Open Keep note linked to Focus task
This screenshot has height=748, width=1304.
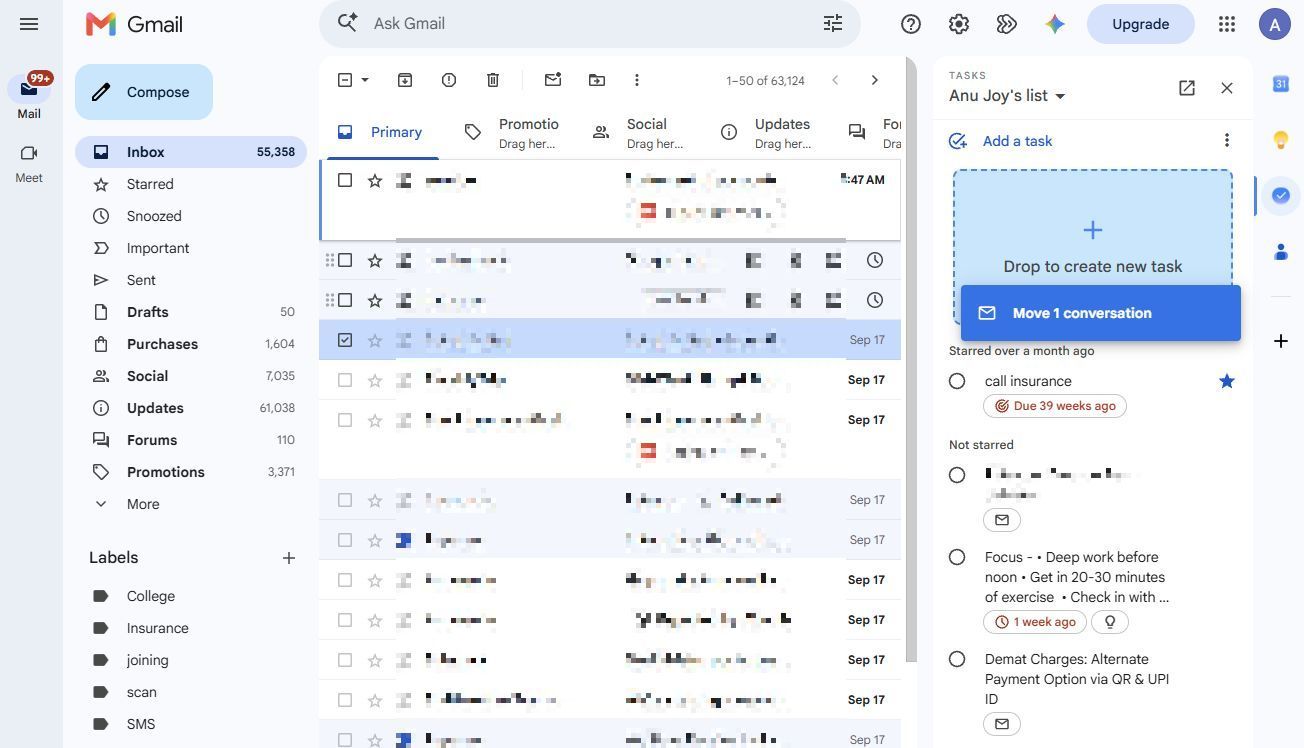[1110, 622]
